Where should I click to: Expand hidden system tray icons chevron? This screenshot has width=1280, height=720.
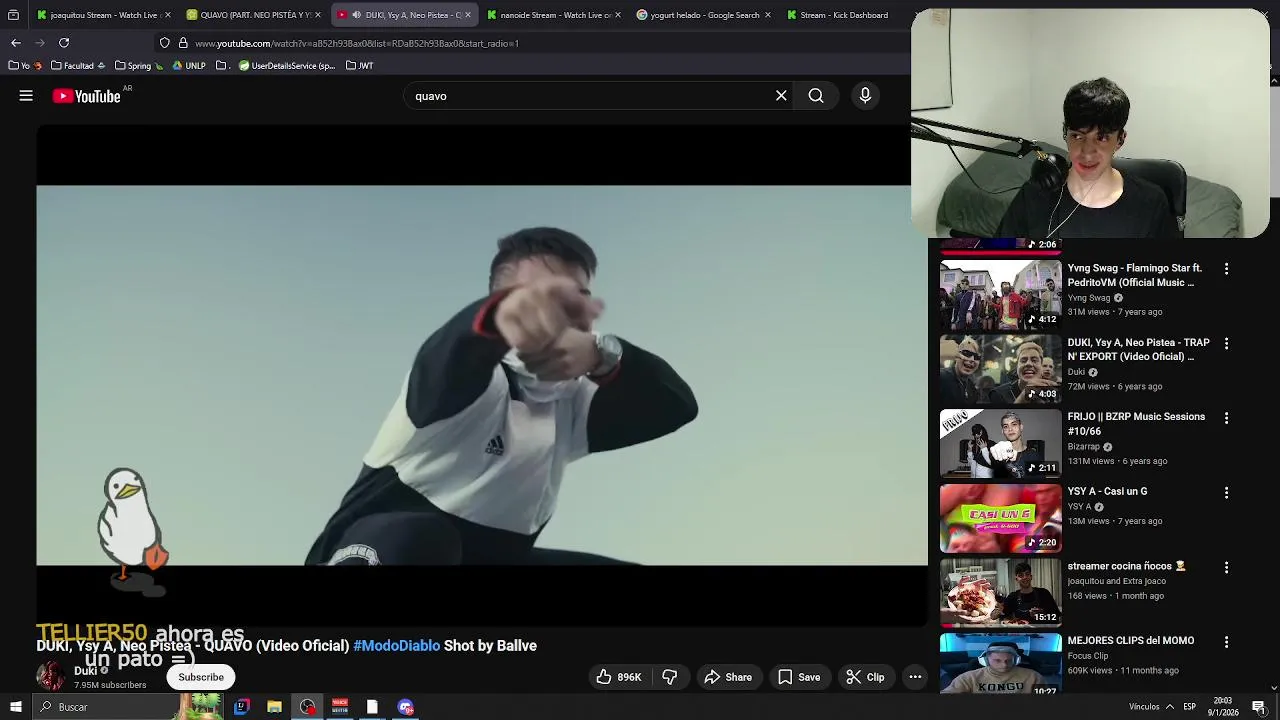pyautogui.click(x=1169, y=707)
